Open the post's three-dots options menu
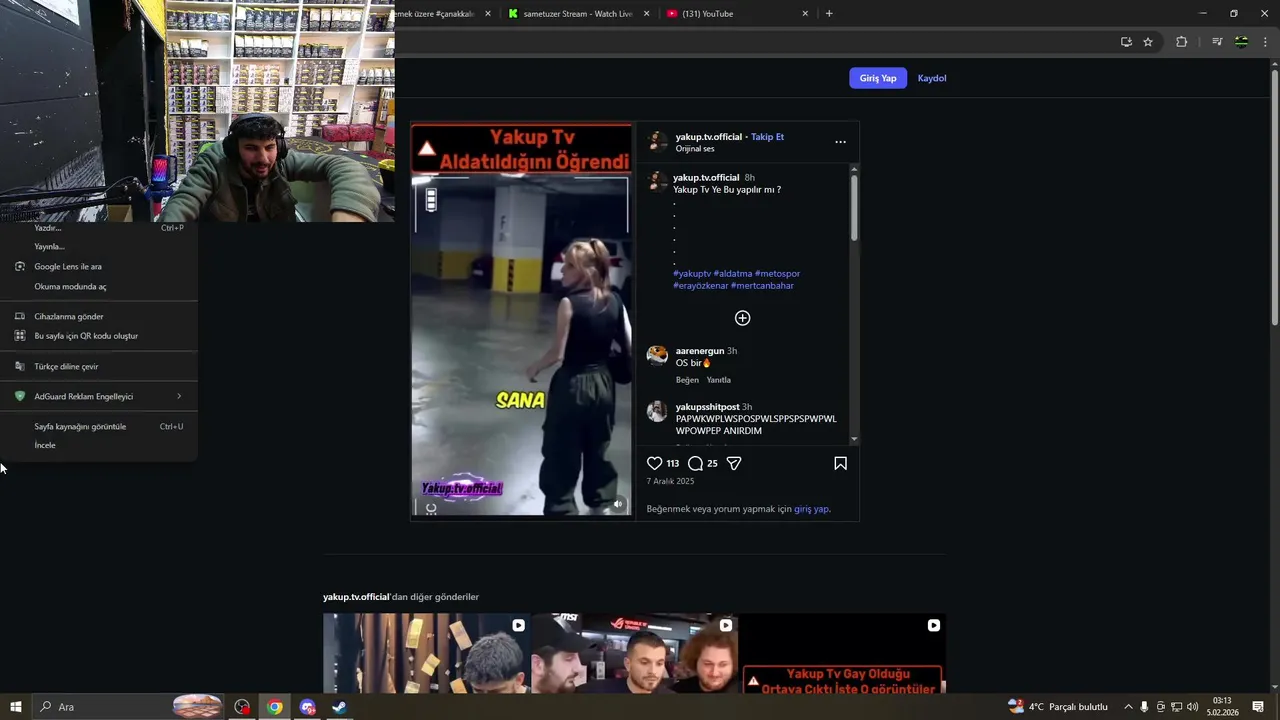1280x720 pixels. pos(840,142)
